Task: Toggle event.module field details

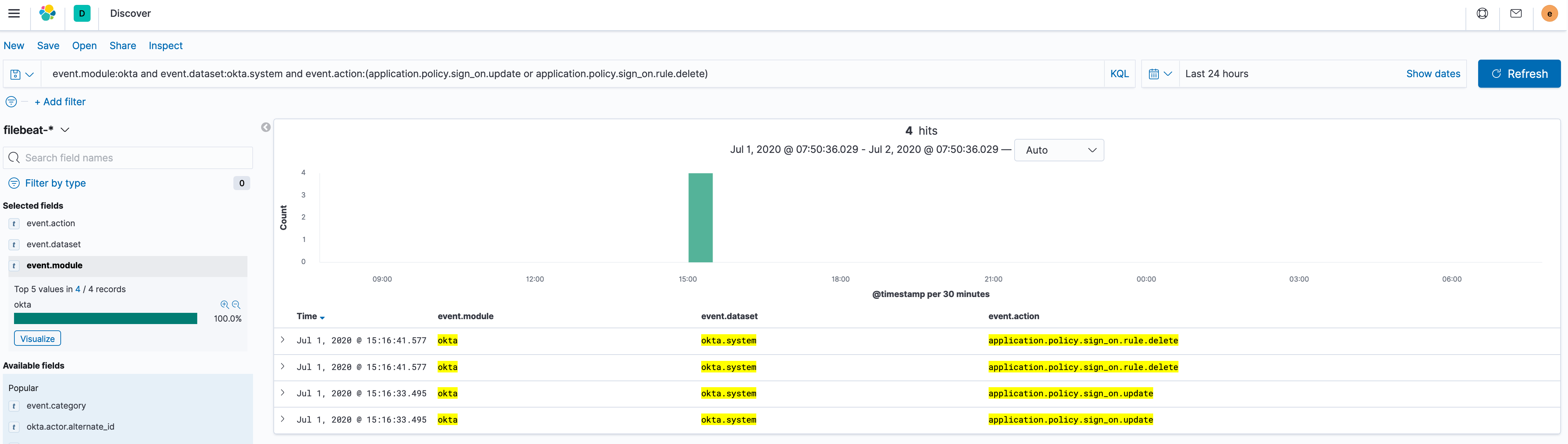Action: click(x=55, y=265)
